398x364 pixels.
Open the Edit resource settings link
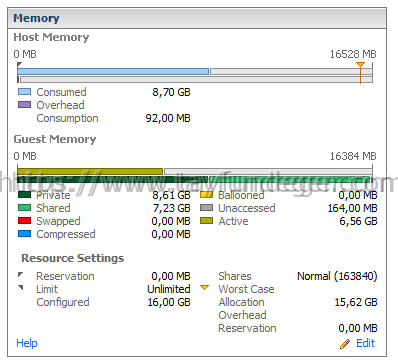click(365, 343)
